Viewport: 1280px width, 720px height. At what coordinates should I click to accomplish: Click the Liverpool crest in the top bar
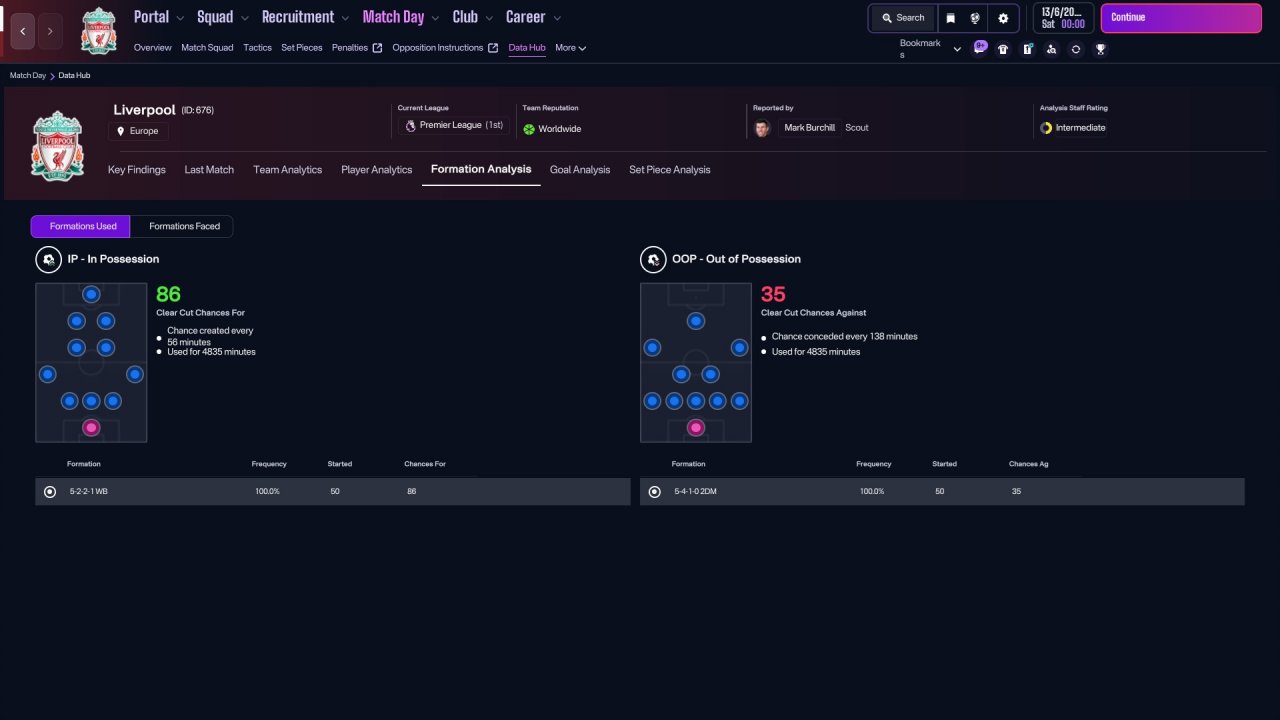pyautogui.click(x=98, y=31)
